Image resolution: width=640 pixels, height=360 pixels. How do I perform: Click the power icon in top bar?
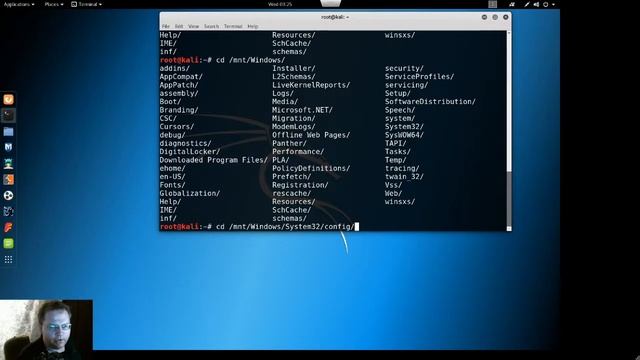(x=546, y=4)
